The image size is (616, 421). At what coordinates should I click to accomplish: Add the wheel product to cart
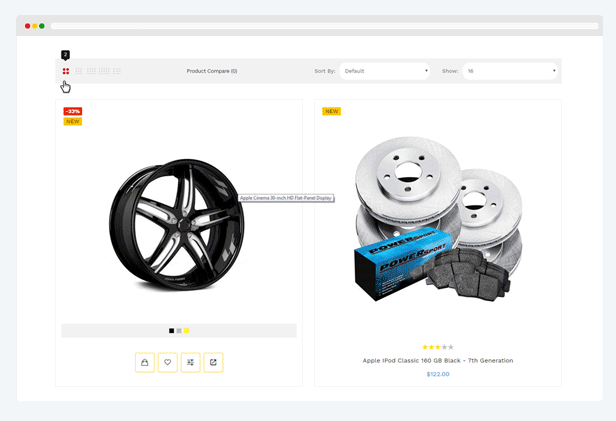coord(145,362)
